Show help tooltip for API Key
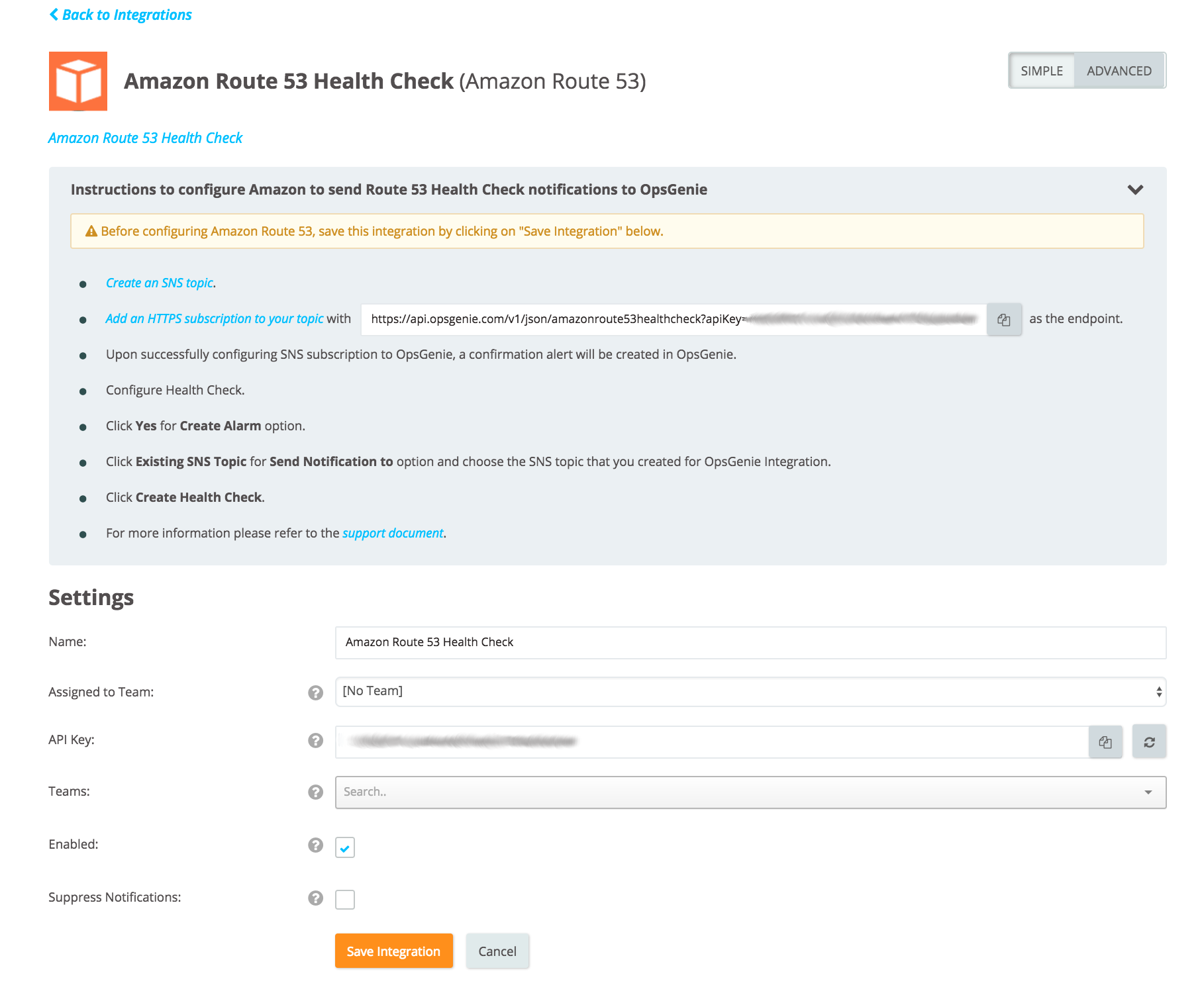Viewport: 1204px width, 1001px height. [316, 740]
